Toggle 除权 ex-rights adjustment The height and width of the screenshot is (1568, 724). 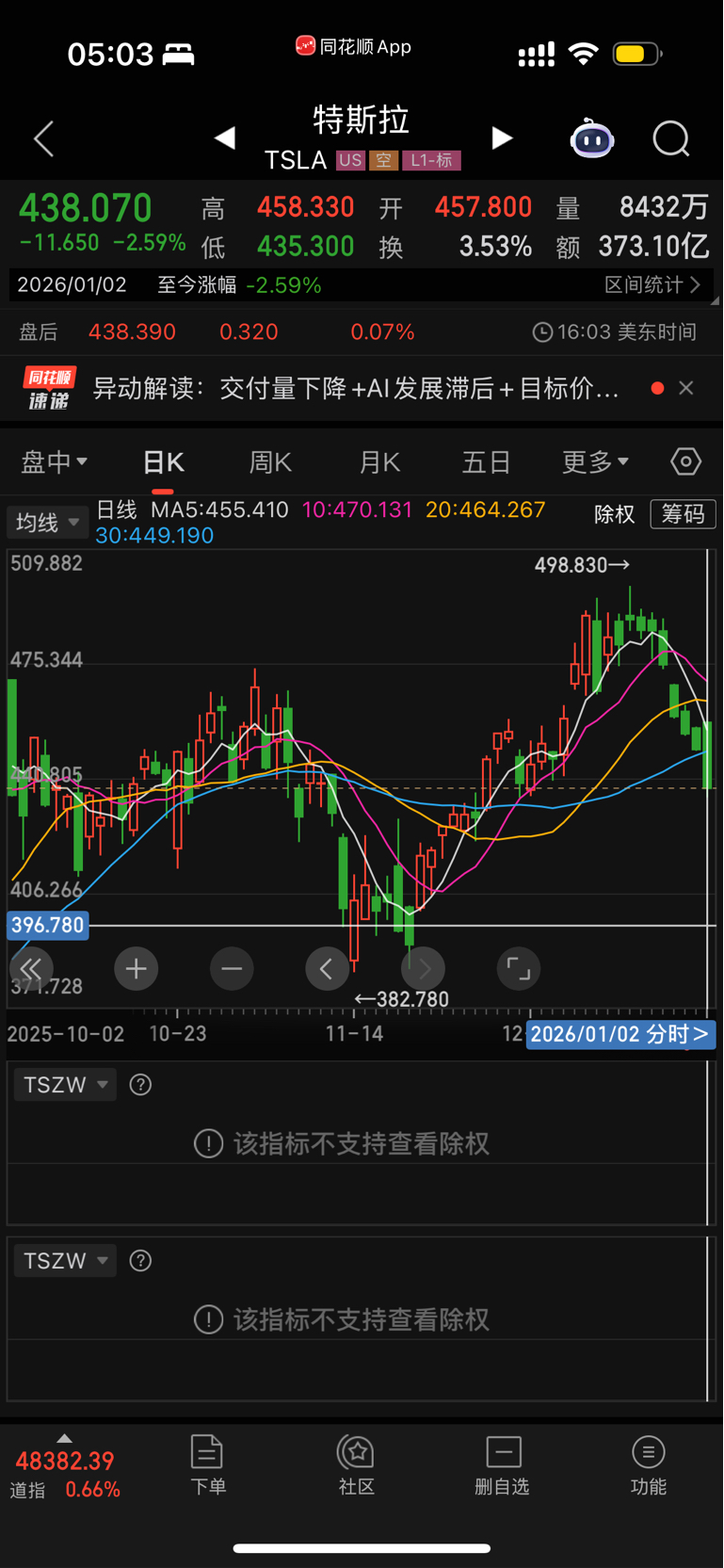[615, 514]
